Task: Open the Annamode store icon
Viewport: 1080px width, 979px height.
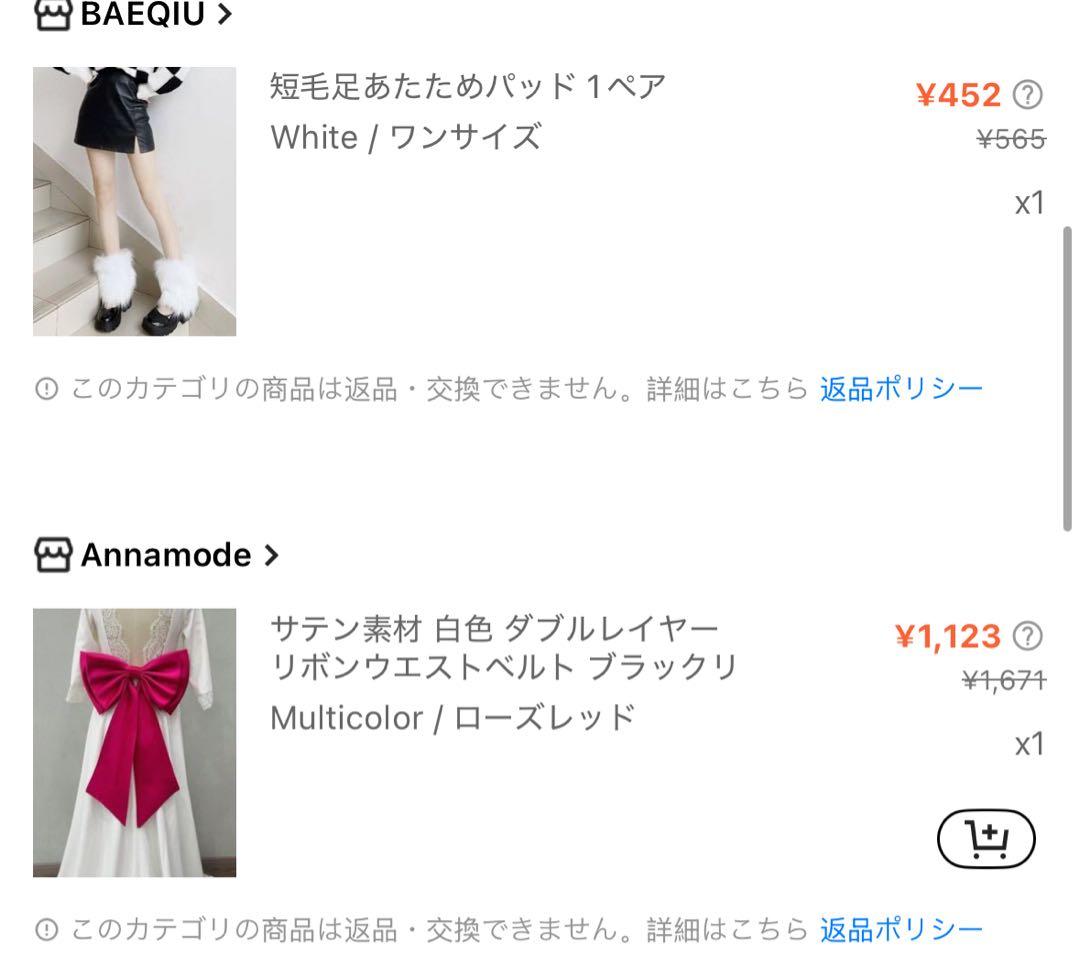Action: pyautogui.click(x=52, y=555)
